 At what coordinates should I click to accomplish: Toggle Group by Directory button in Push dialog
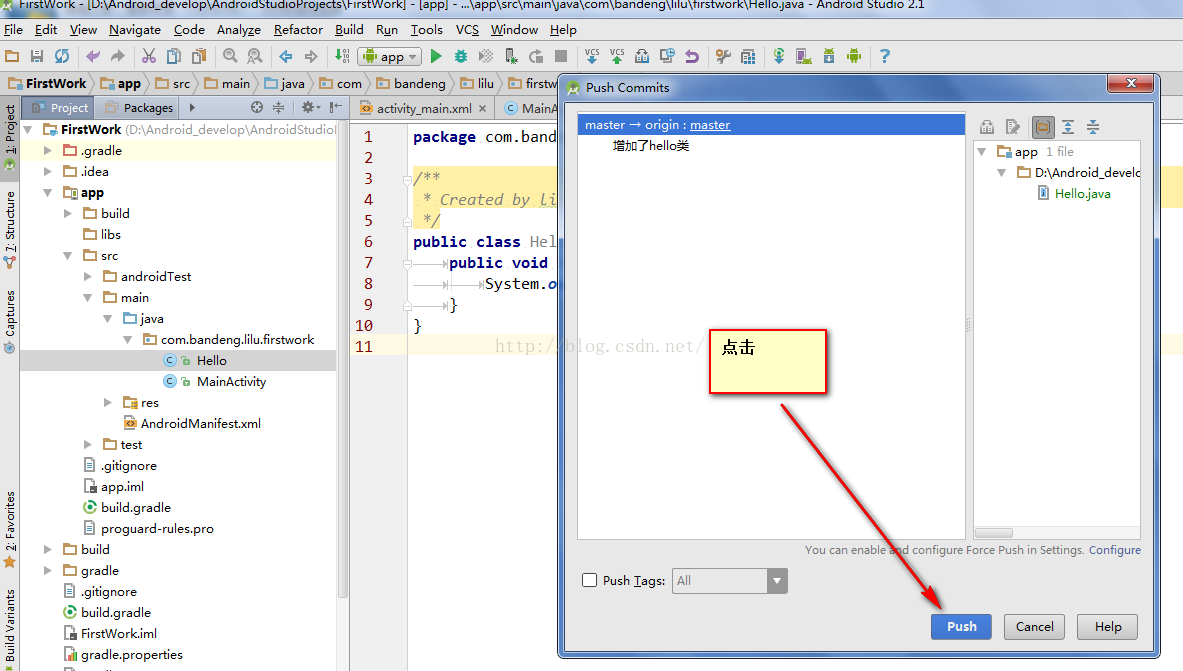1043,127
